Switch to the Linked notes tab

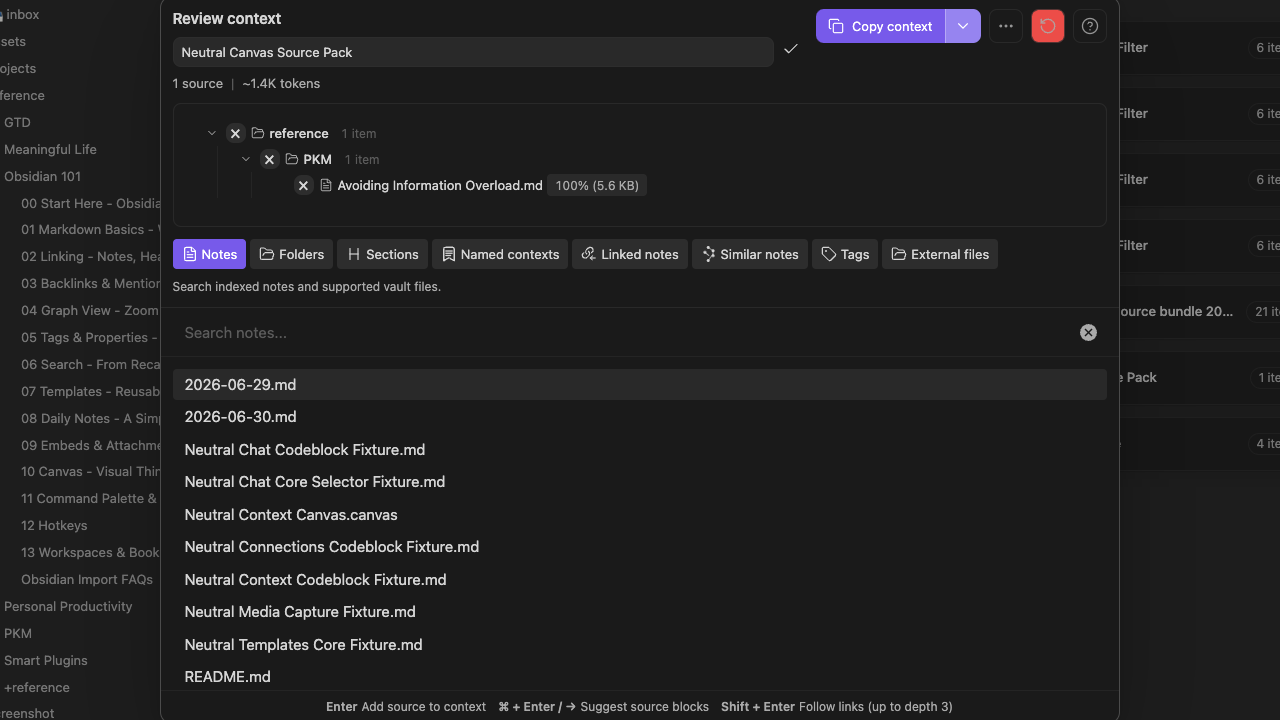click(x=630, y=254)
